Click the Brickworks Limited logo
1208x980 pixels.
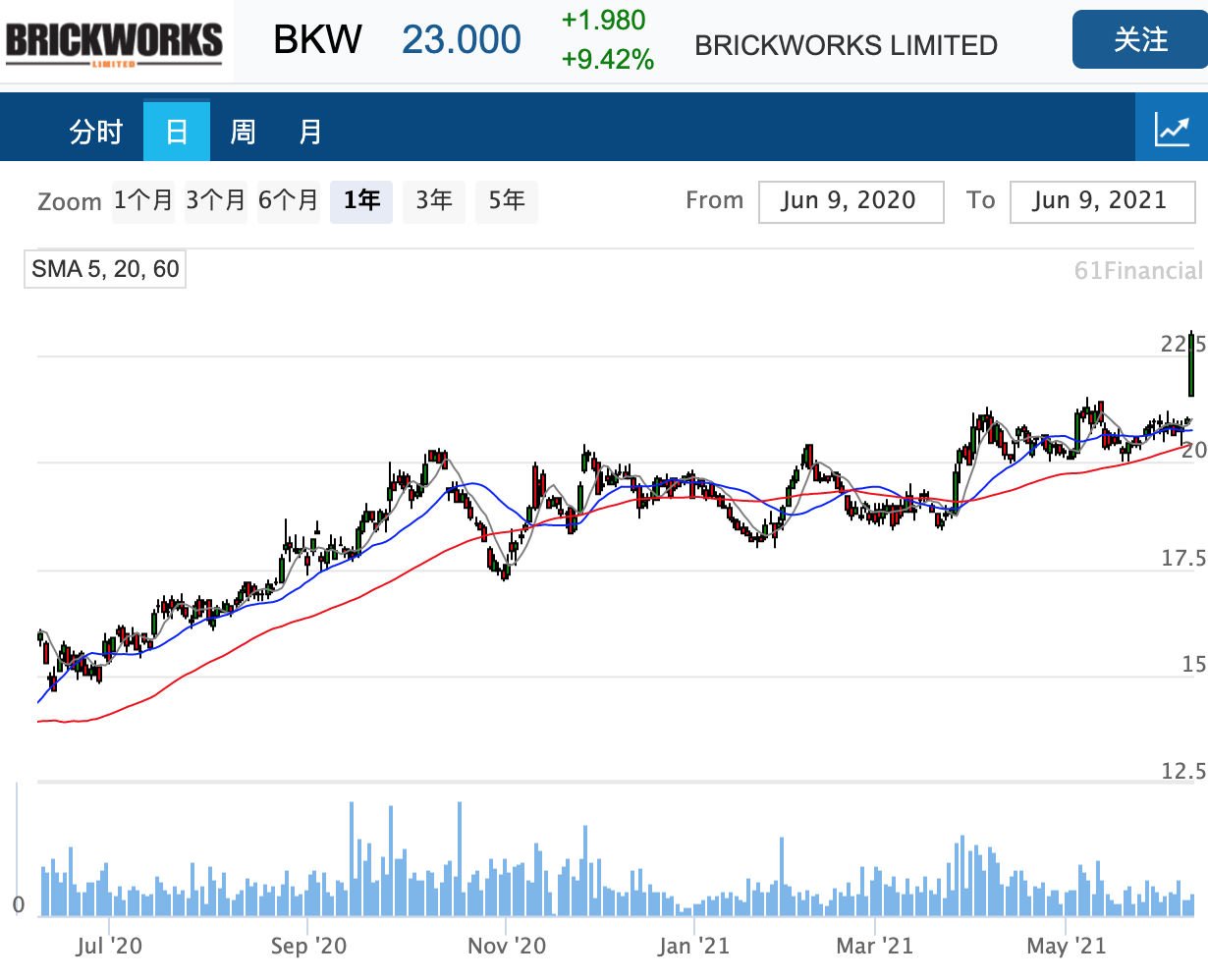pyautogui.click(x=115, y=42)
